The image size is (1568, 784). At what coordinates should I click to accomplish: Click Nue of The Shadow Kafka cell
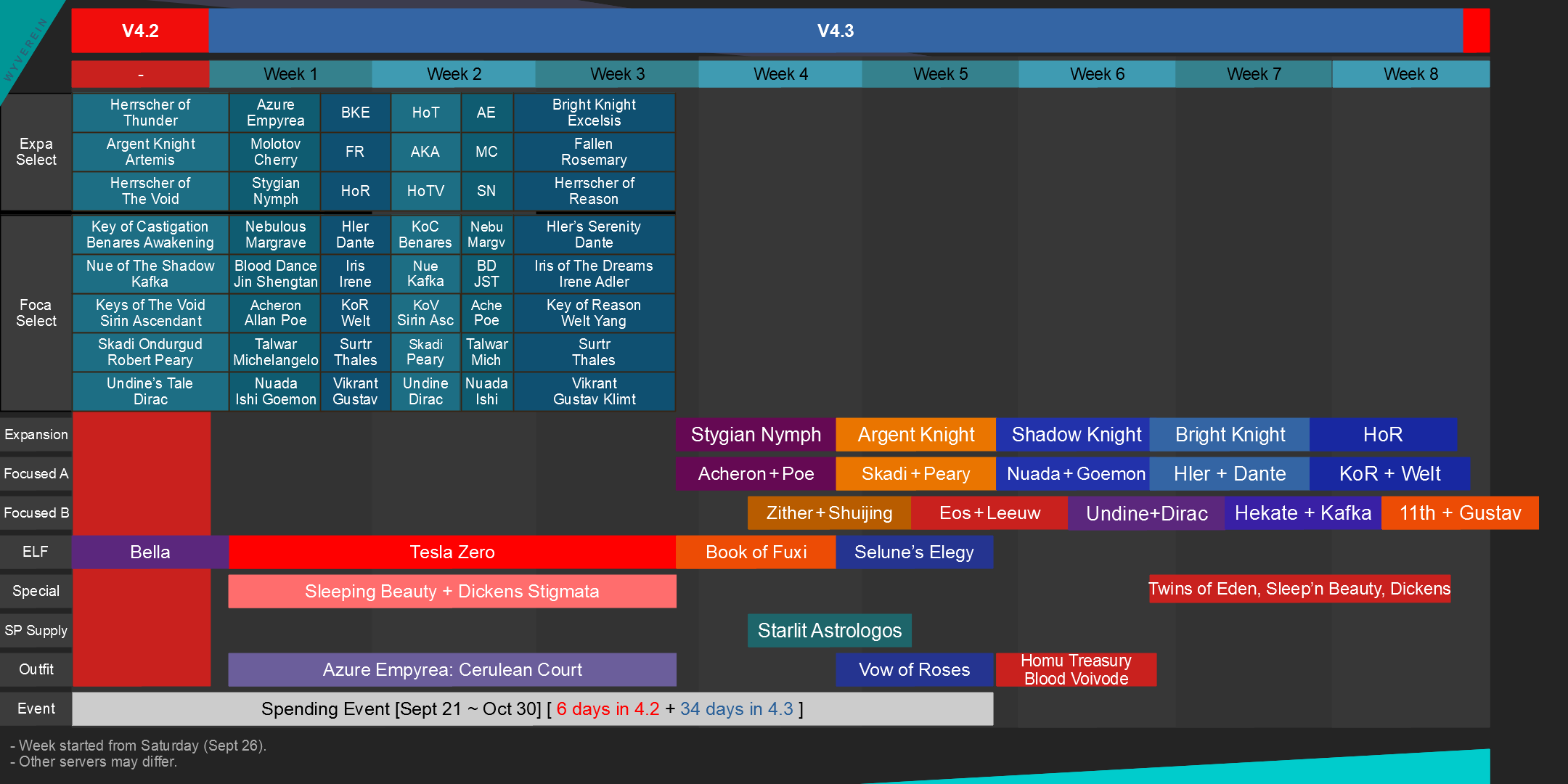[x=150, y=274]
